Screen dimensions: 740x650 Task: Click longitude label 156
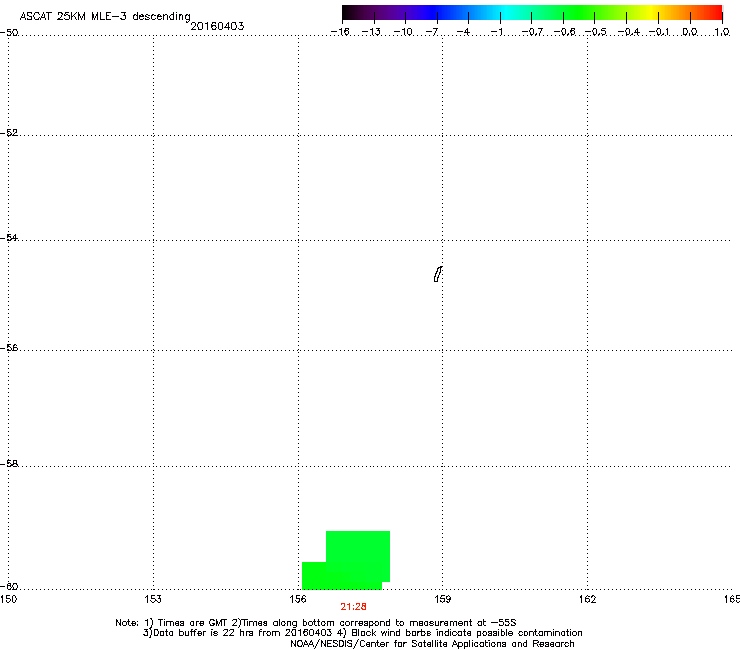[298, 599]
